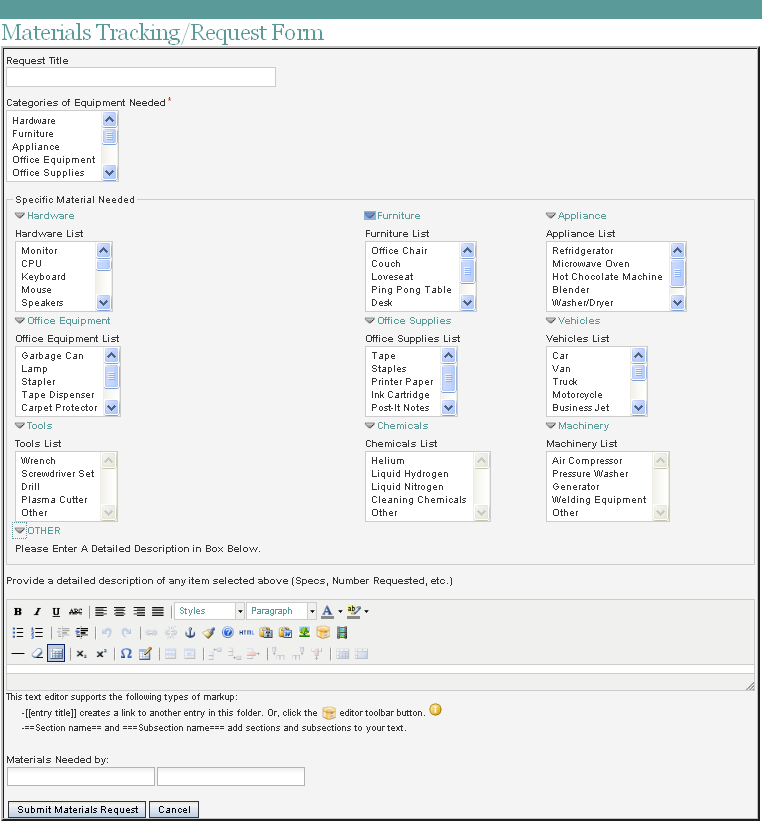Collapse the Chemicals section
This screenshot has height=824, width=762.
point(370,426)
